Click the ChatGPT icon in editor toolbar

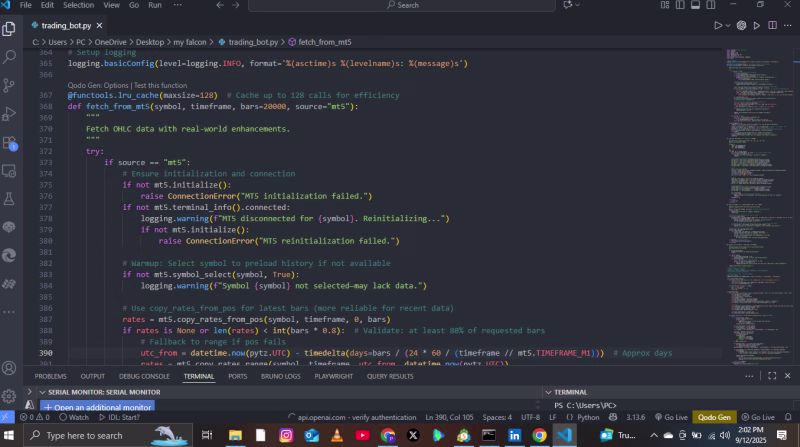click(x=741, y=26)
